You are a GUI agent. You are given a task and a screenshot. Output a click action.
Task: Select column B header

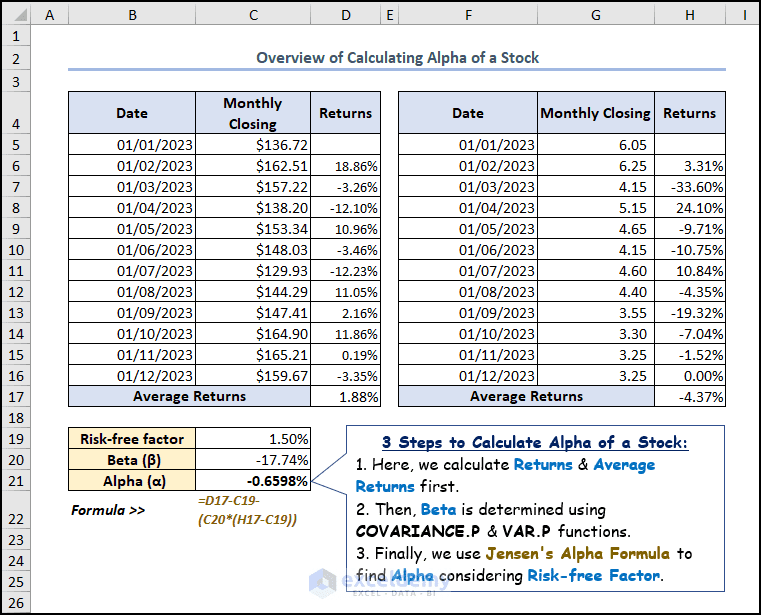pyautogui.click(x=132, y=15)
